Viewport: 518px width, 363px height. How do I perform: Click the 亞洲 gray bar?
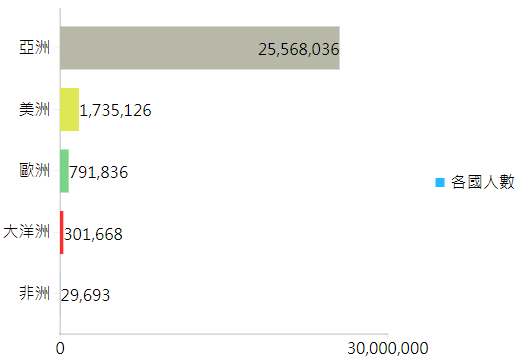(x=200, y=48)
